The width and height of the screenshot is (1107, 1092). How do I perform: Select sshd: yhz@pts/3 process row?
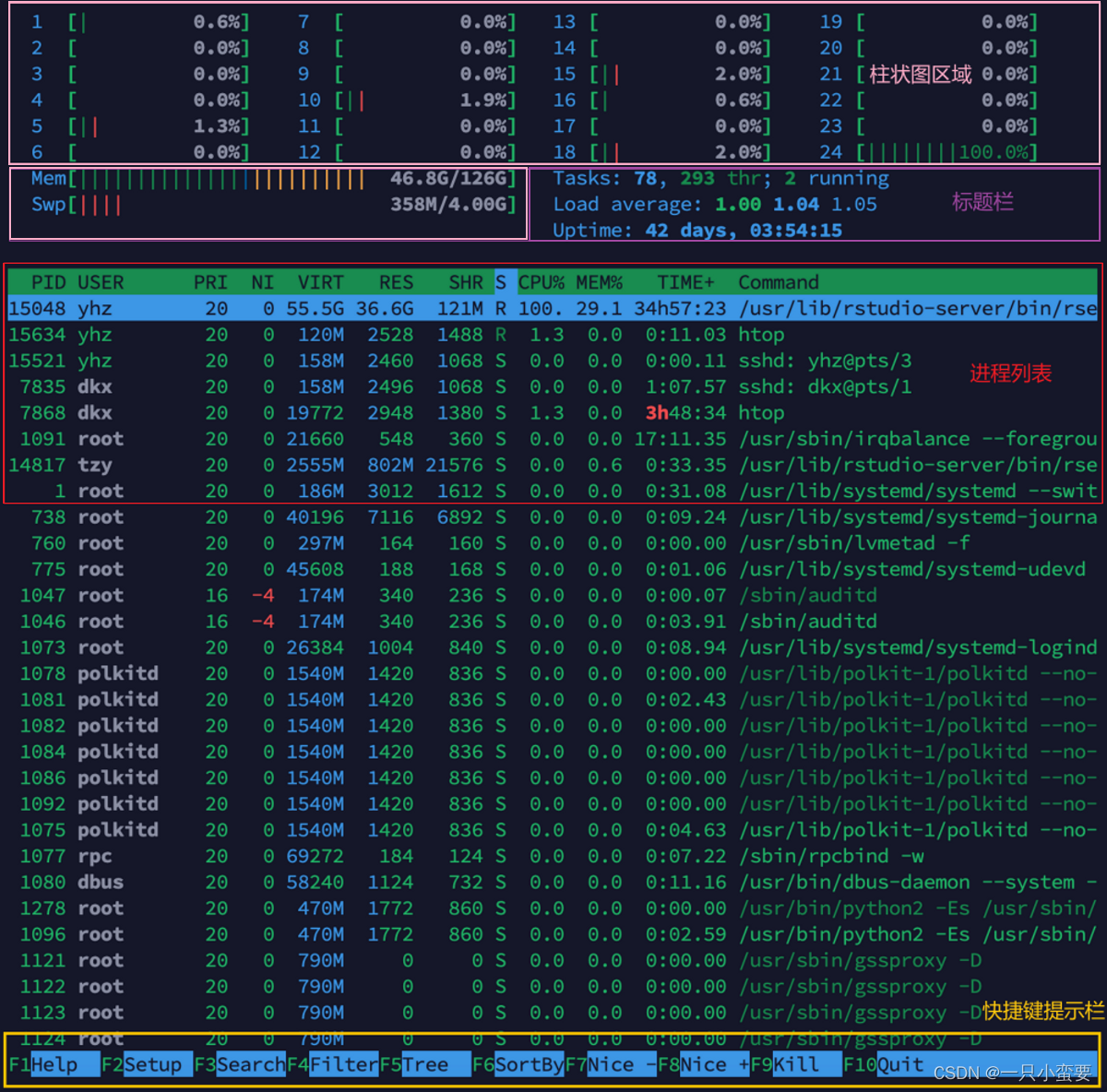553,361
